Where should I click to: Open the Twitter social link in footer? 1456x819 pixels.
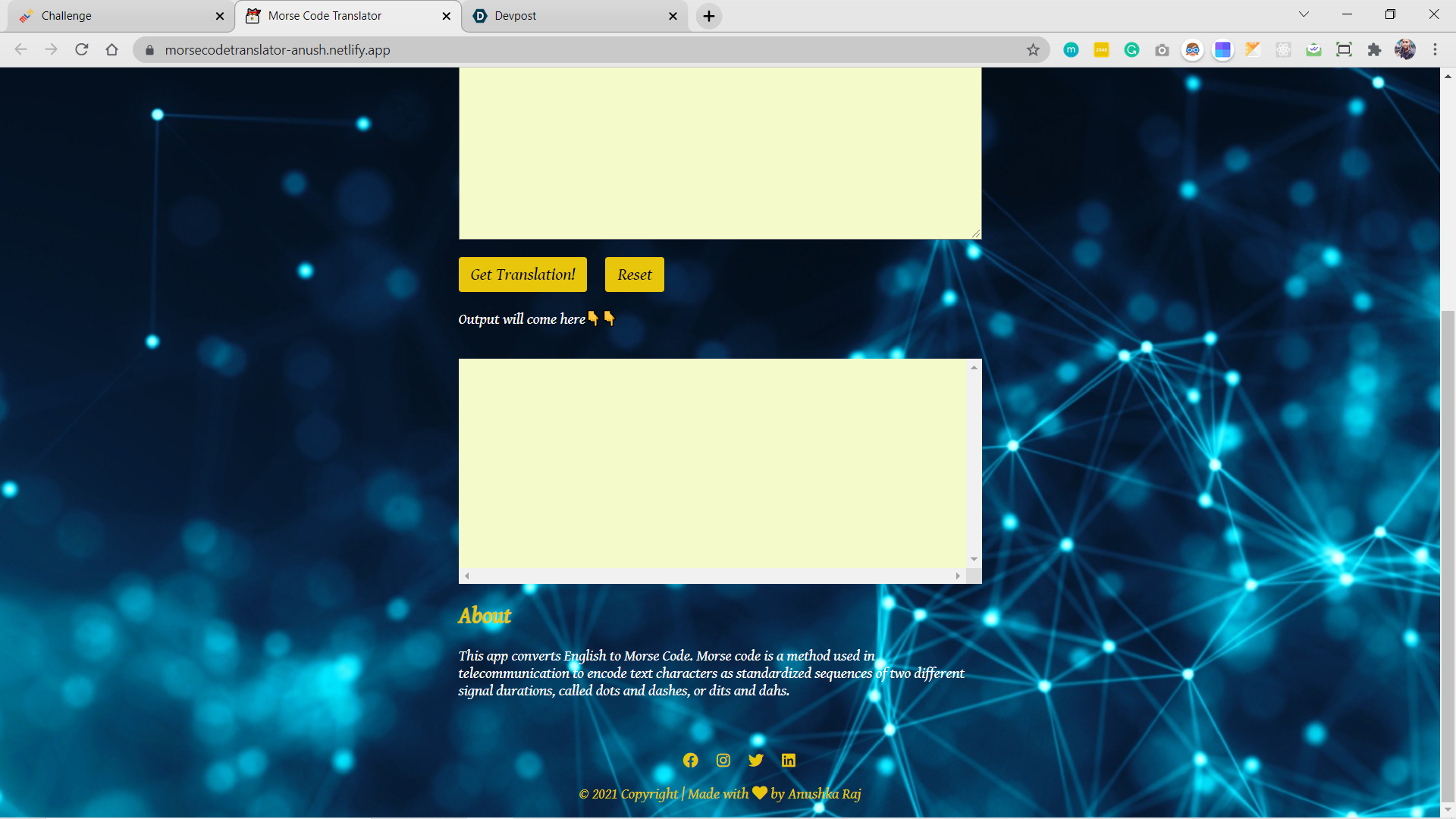pos(755,760)
